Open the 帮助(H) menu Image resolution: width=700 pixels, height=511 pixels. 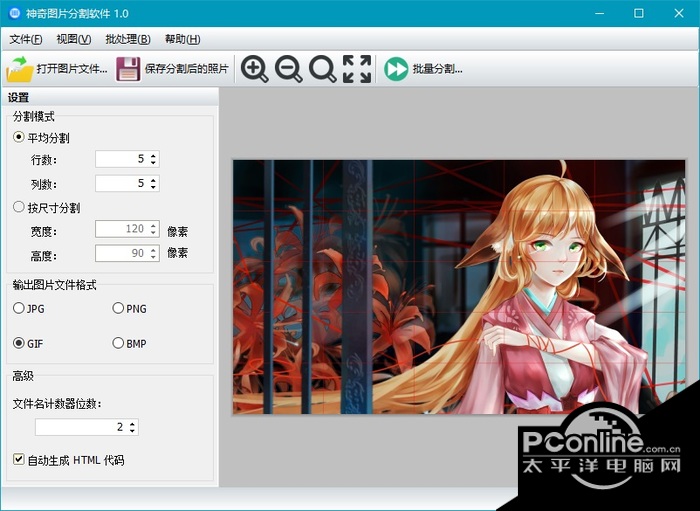point(182,39)
